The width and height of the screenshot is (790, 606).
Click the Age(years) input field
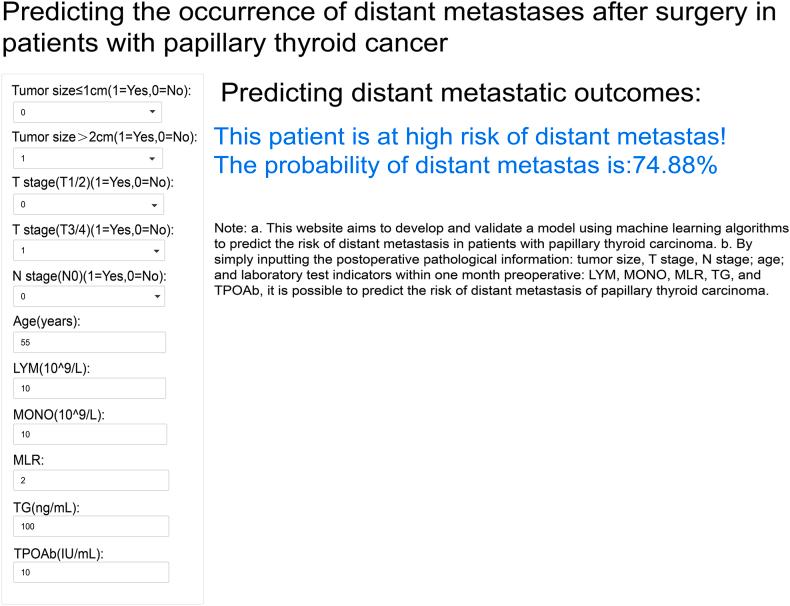[89, 342]
